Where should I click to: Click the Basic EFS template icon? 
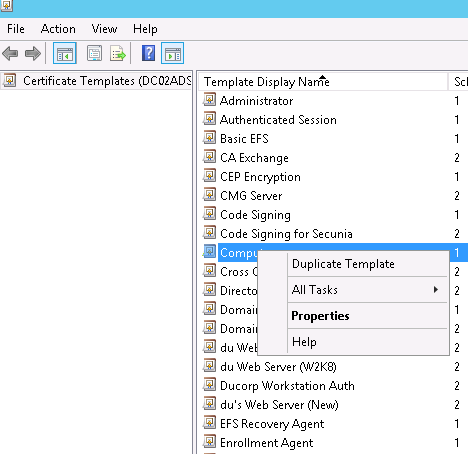pyautogui.click(x=209, y=137)
